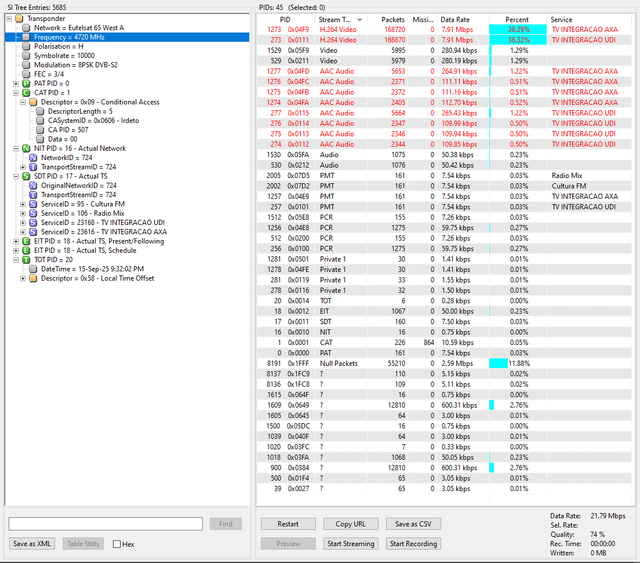The image size is (640, 563).
Task: Expand EIT Actual TS Schedule node
Action: (16, 250)
